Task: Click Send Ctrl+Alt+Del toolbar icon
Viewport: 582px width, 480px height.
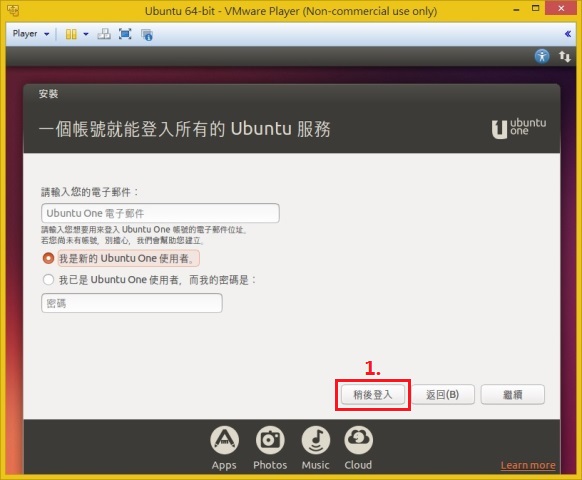Action: [104, 34]
